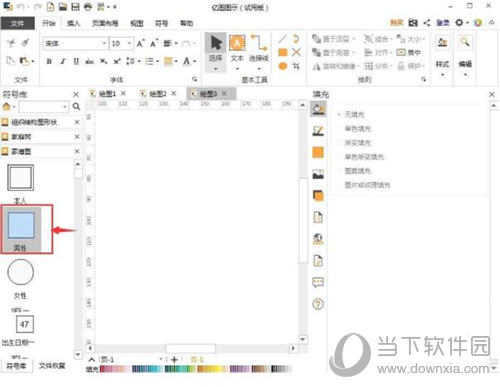The width and height of the screenshot is (500, 387).
Task: Open the 页-1 page selector dropdown
Action: (161, 359)
